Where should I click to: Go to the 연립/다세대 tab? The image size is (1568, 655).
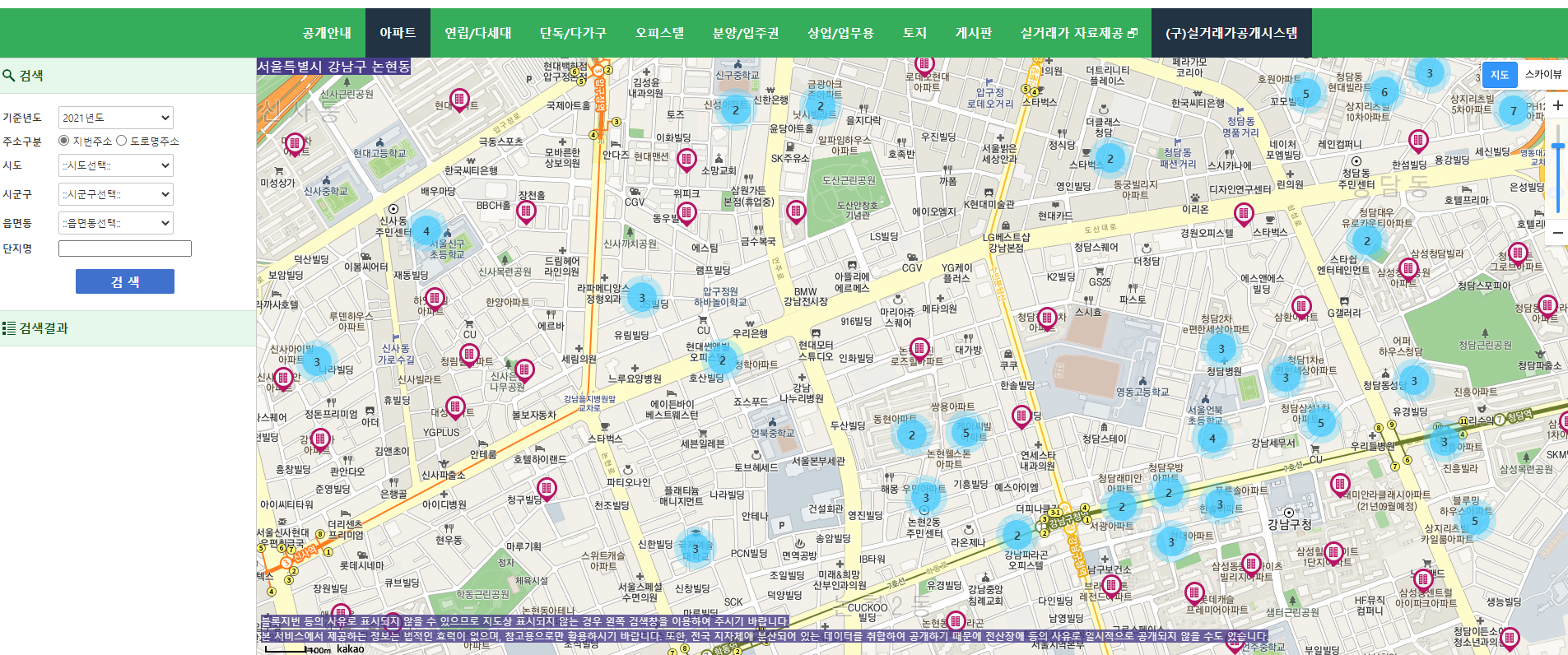click(478, 33)
